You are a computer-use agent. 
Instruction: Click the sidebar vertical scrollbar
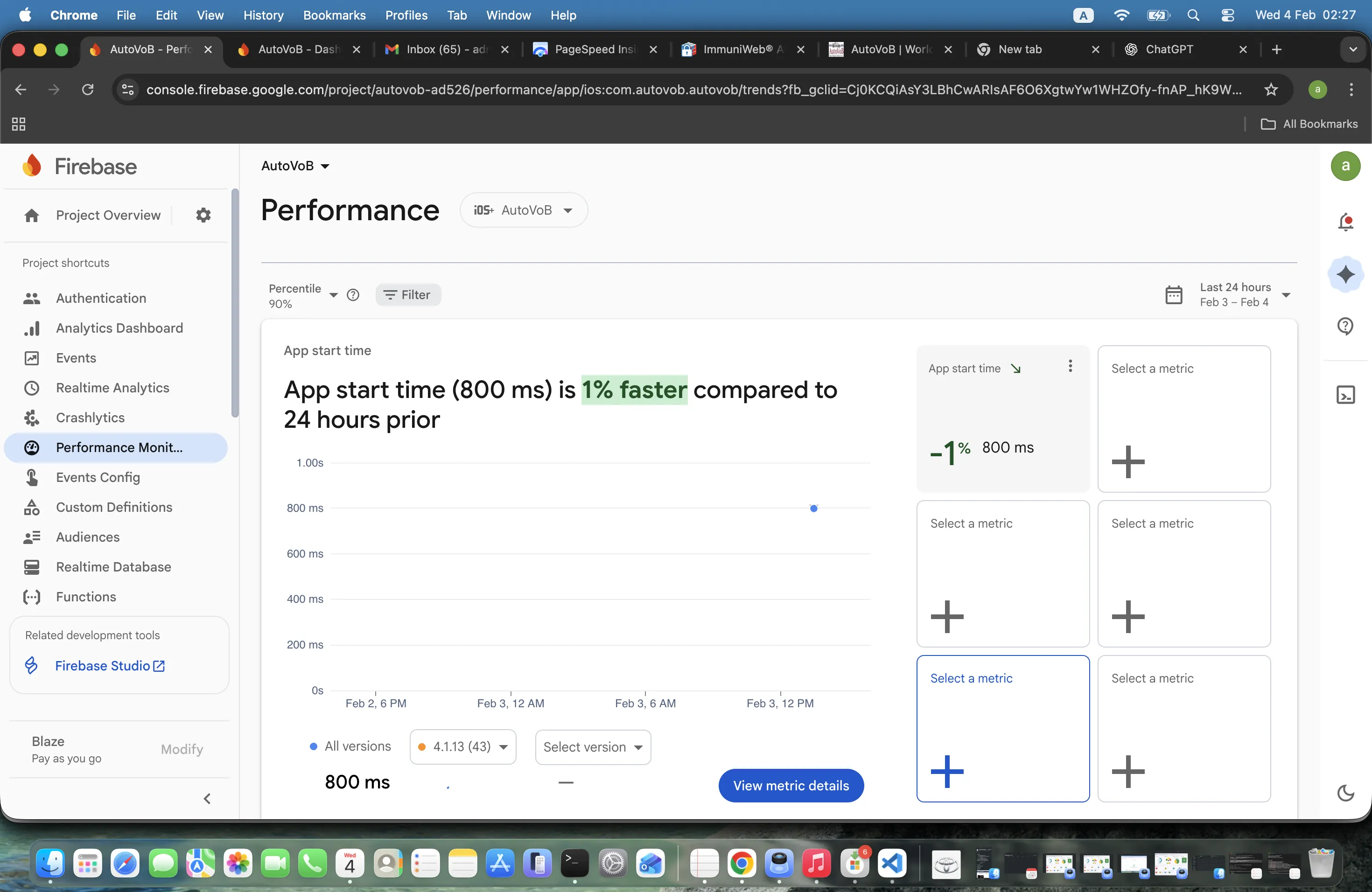coord(235,303)
